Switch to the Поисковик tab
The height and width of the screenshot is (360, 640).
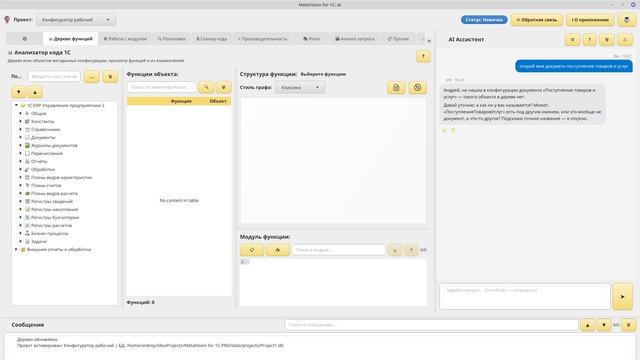(171, 39)
